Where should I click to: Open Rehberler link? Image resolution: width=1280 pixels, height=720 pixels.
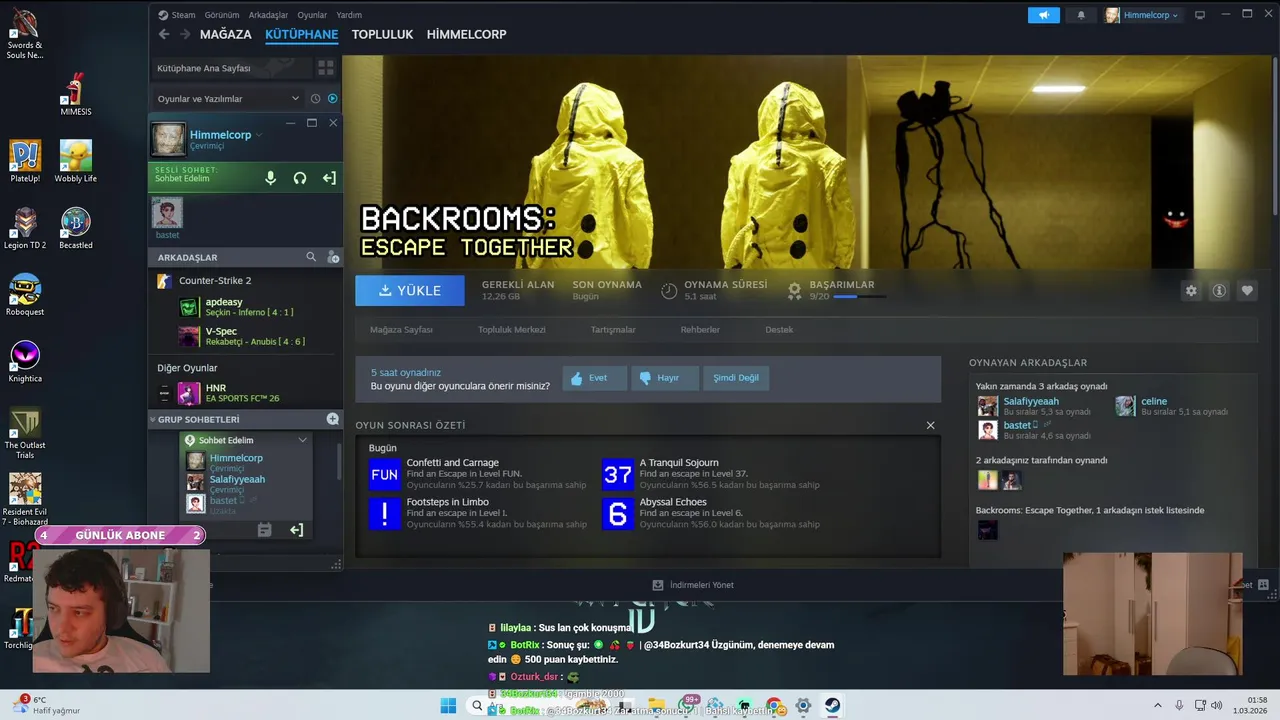(700, 330)
